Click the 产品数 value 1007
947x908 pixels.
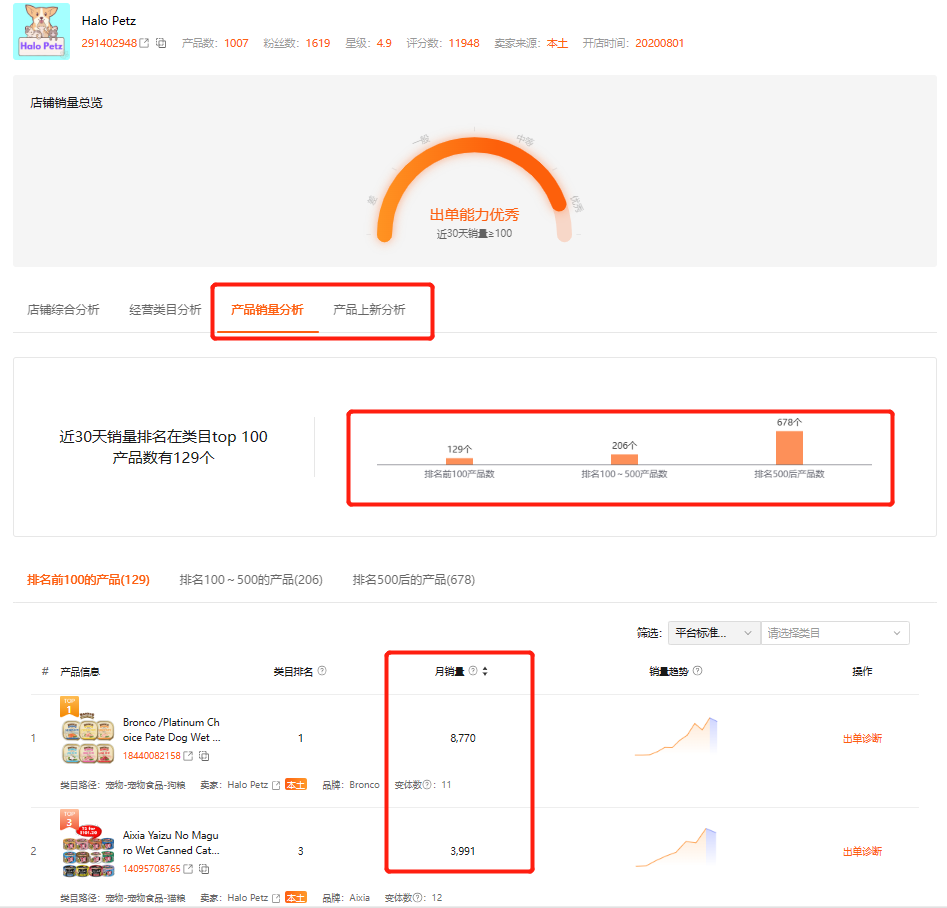click(x=236, y=43)
